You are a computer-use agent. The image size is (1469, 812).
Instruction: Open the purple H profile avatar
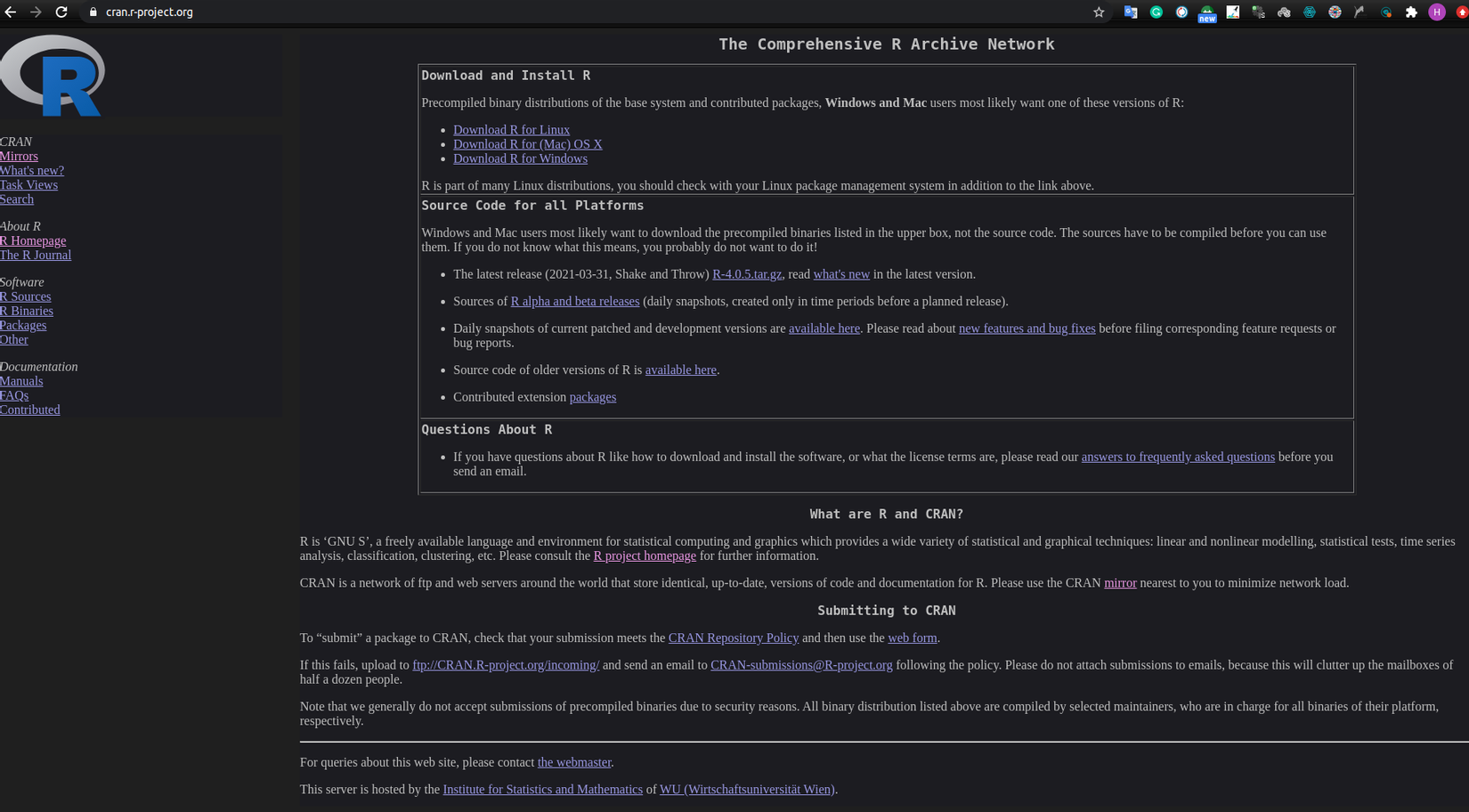pyautogui.click(x=1437, y=12)
